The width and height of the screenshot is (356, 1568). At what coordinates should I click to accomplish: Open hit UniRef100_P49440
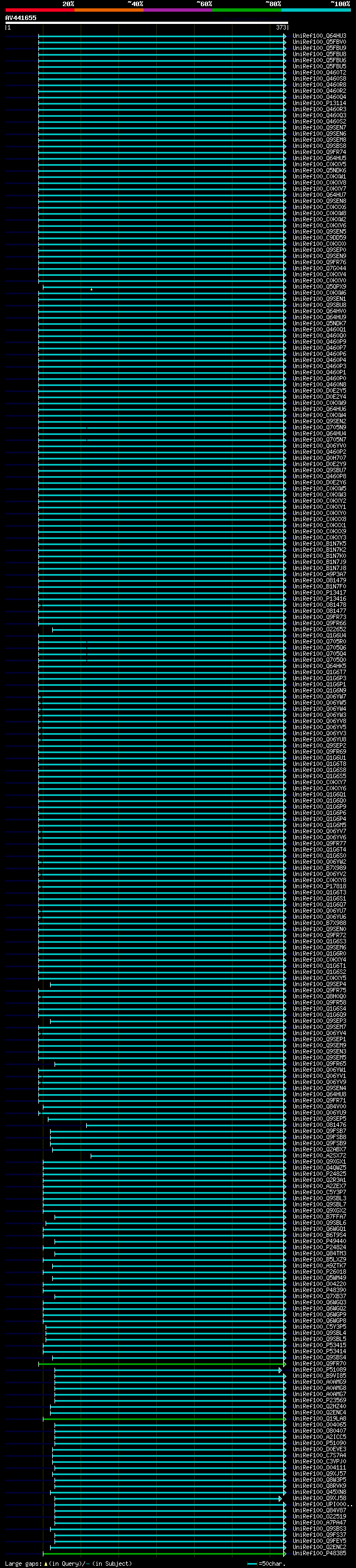pos(319,1241)
